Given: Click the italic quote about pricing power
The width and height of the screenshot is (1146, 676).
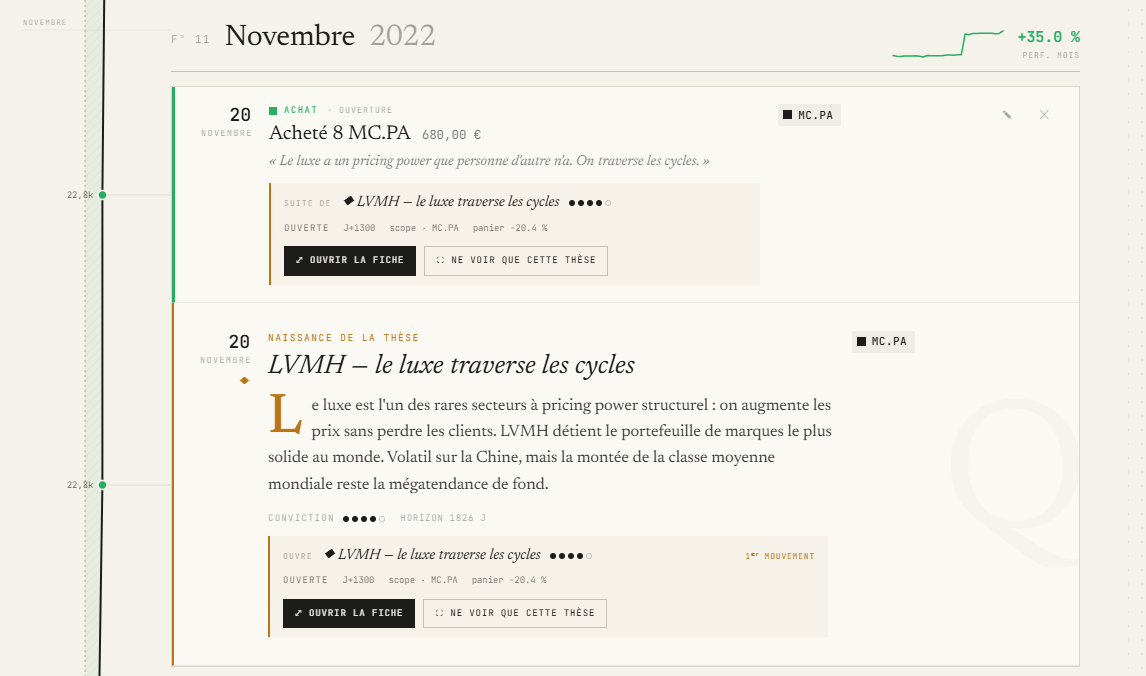Looking at the screenshot, I should click(x=489, y=161).
